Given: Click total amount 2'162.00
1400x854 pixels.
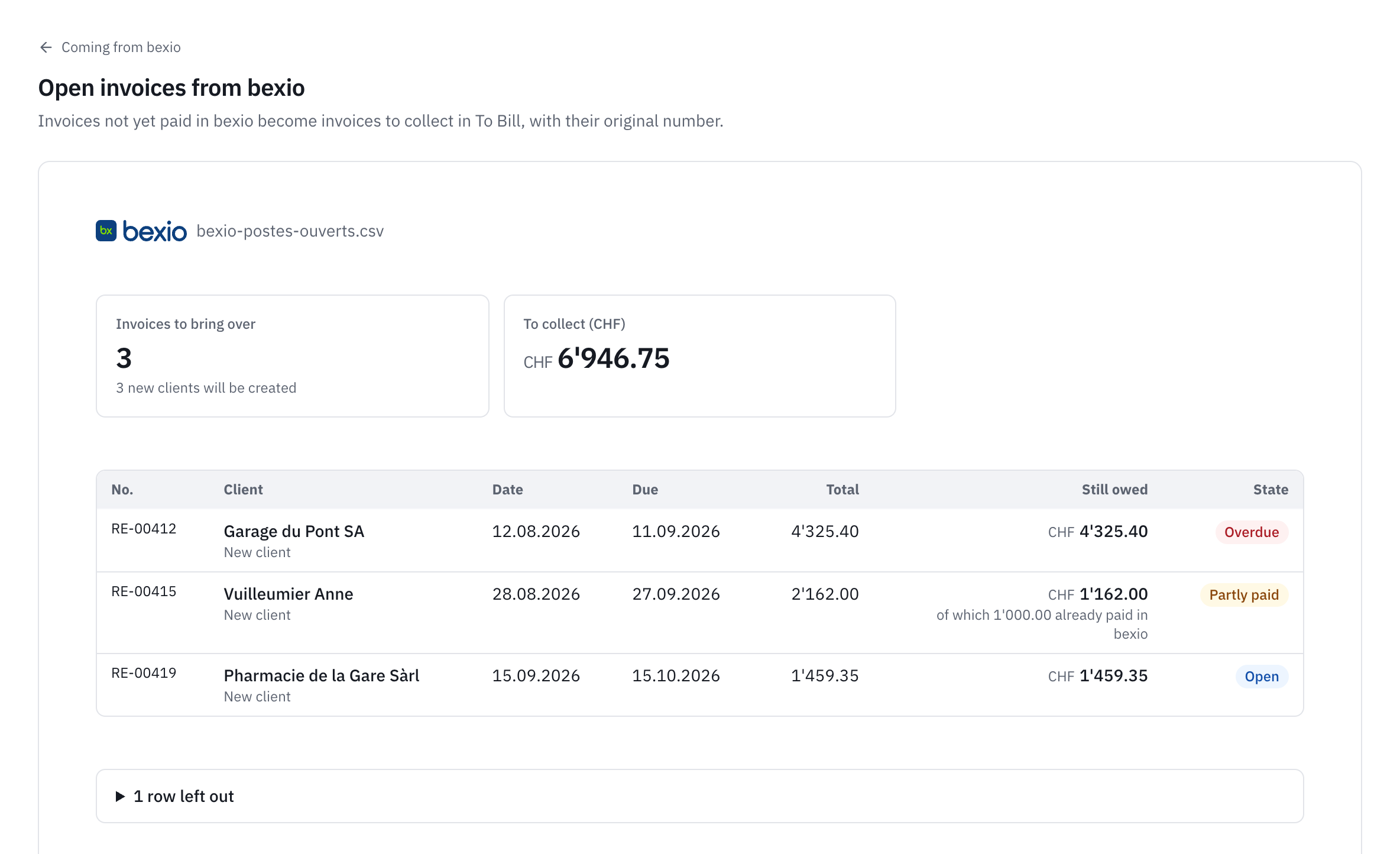Looking at the screenshot, I should click(825, 594).
